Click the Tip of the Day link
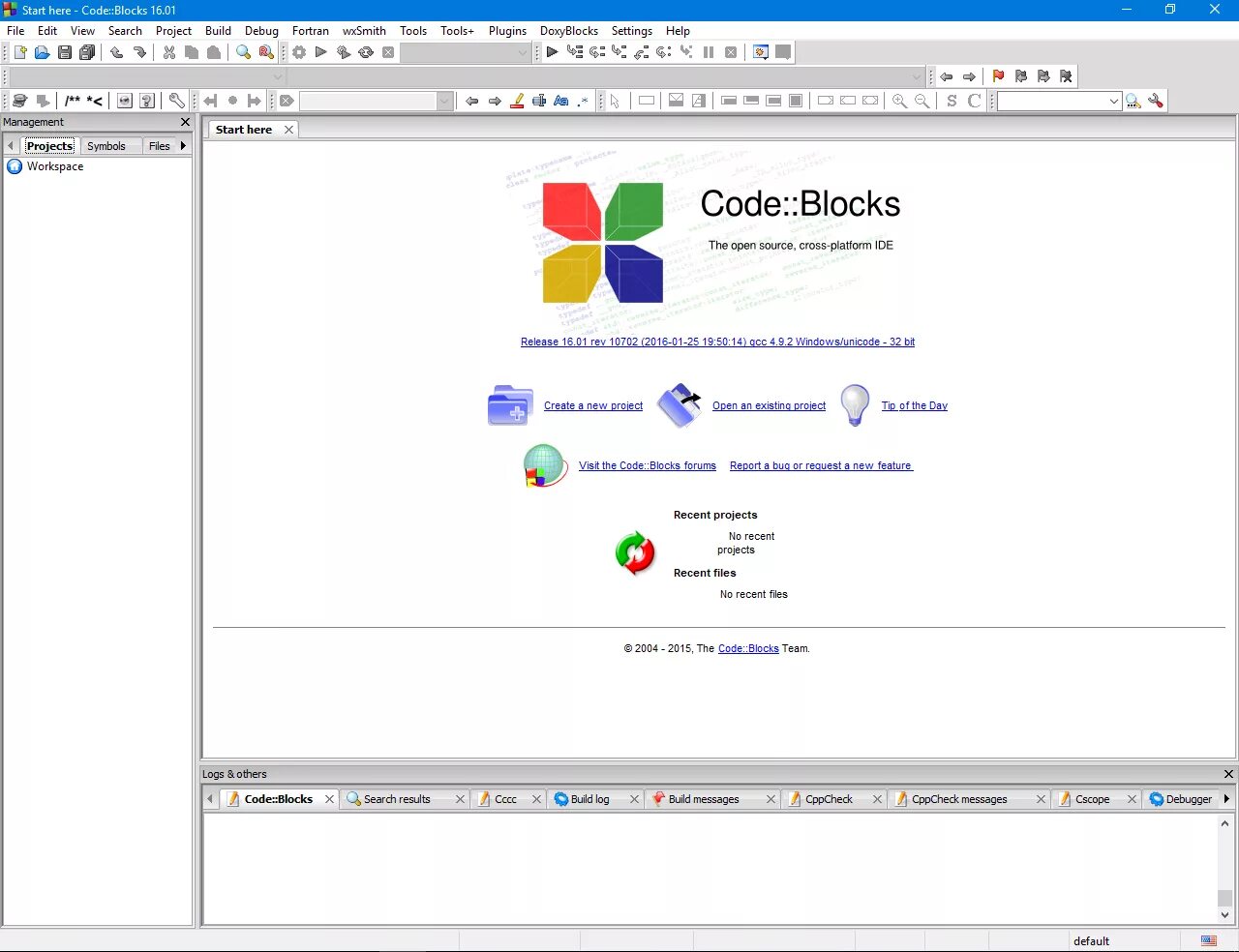Screen dimensions: 1239x952 click(x=915, y=406)
